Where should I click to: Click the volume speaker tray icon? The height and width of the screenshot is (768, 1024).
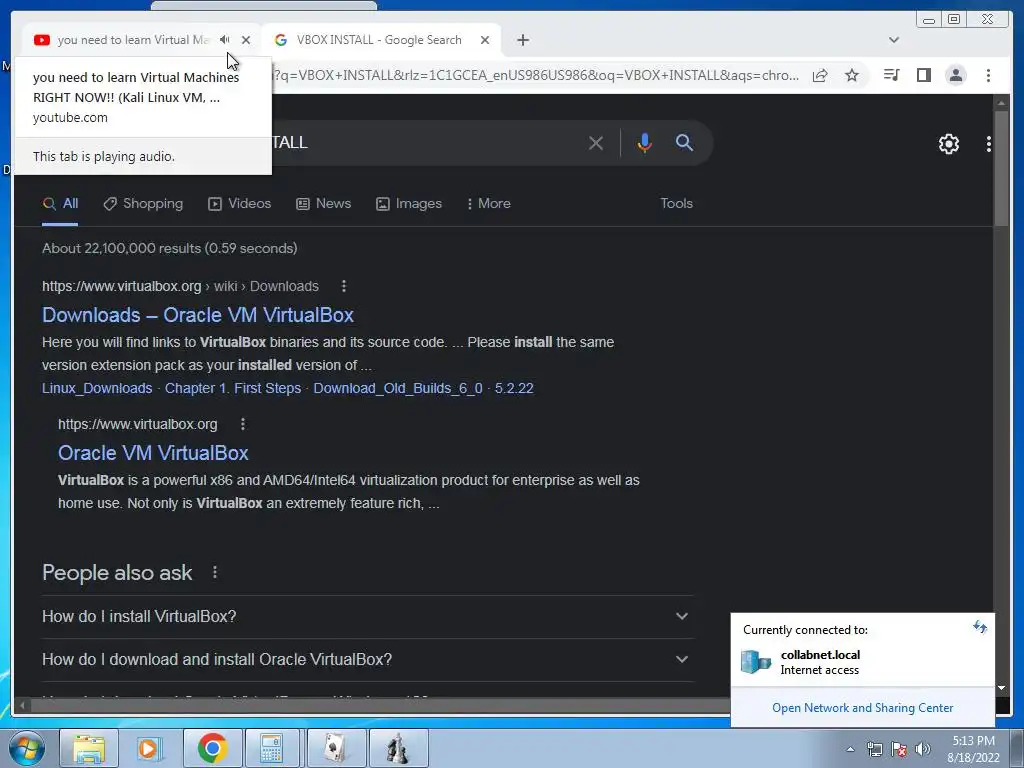[x=923, y=749]
